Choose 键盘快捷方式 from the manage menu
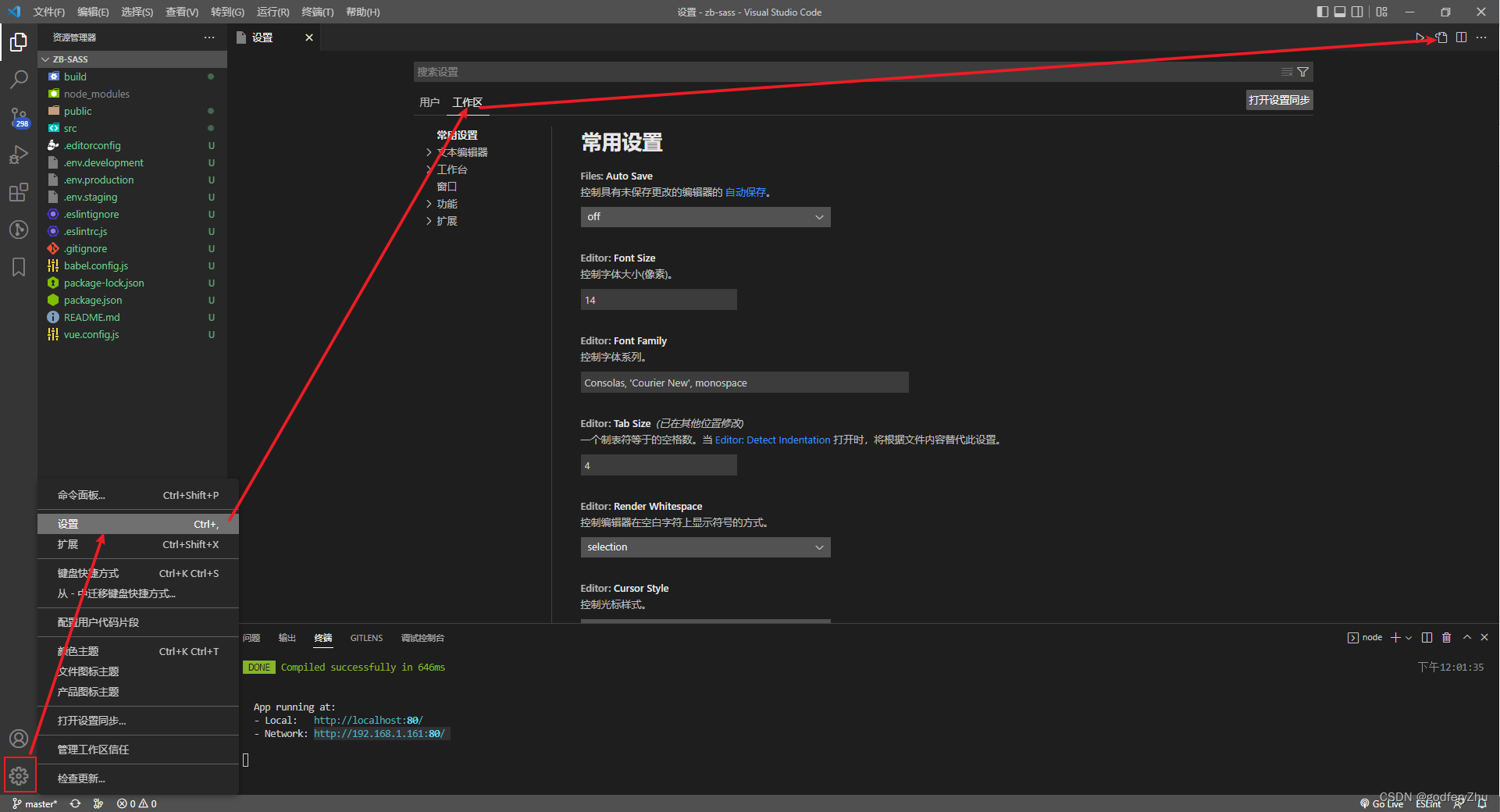This screenshot has height=812, width=1500. pyautogui.click(x=138, y=573)
